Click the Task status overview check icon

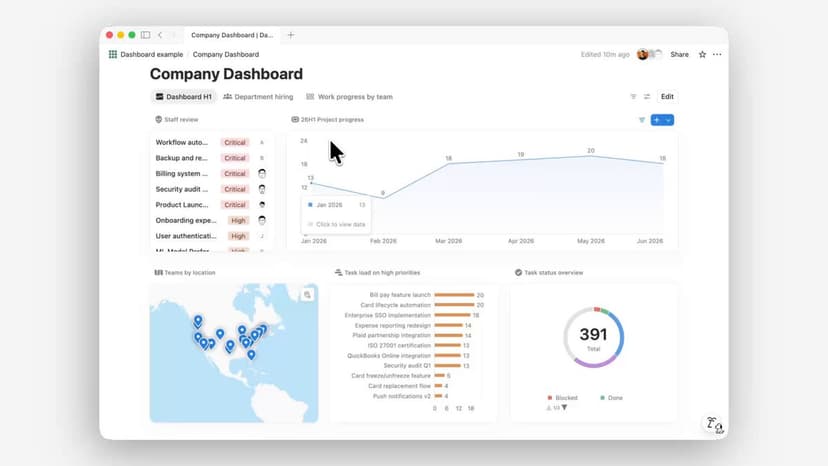[519, 273]
